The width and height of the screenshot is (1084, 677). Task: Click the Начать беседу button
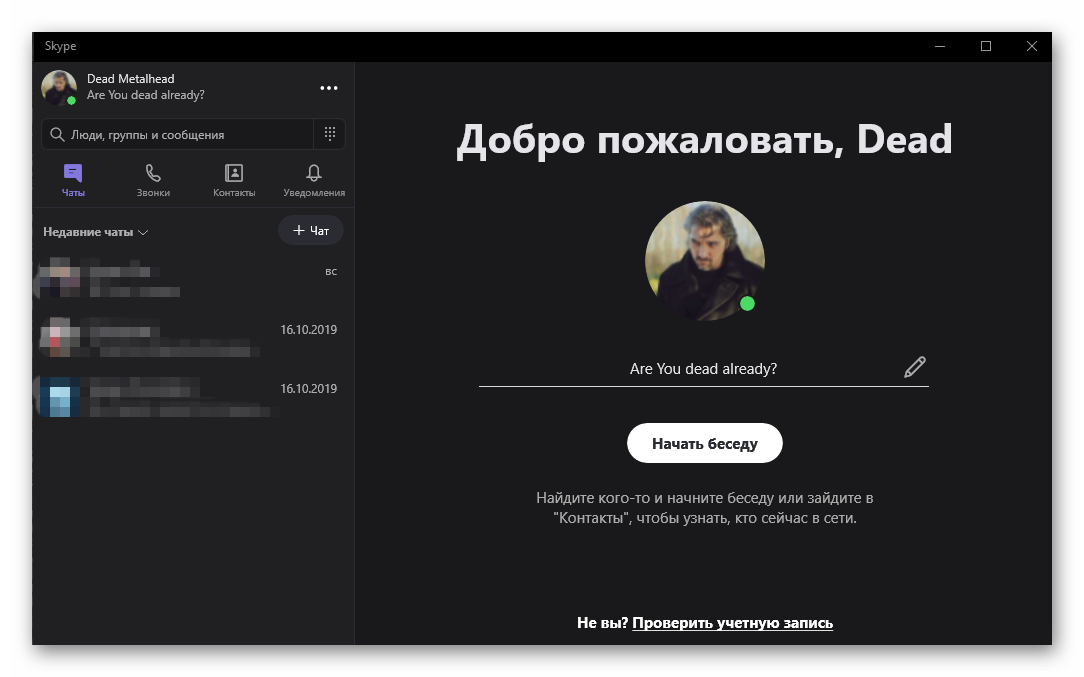click(704, 443)
